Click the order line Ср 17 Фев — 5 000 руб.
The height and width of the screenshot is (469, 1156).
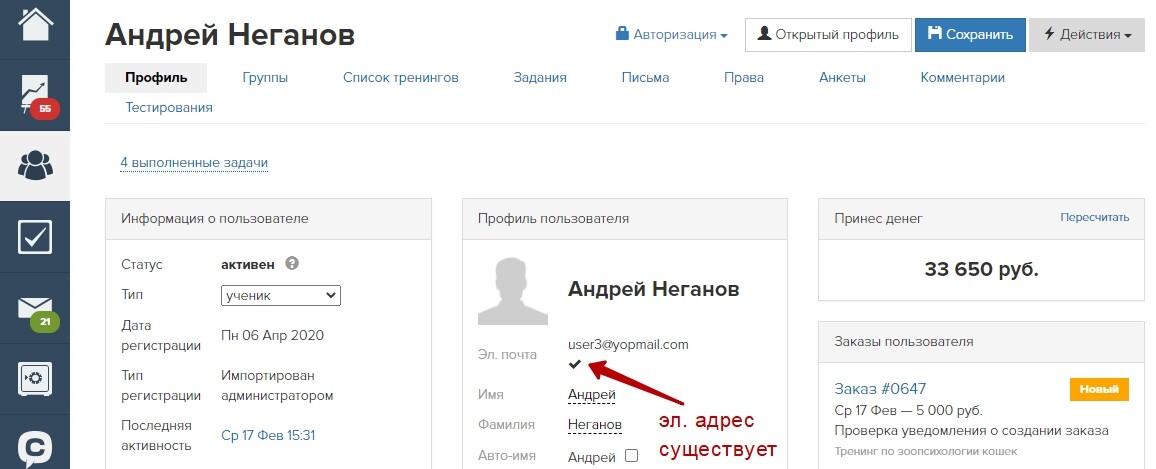click(x=908, y=411)
